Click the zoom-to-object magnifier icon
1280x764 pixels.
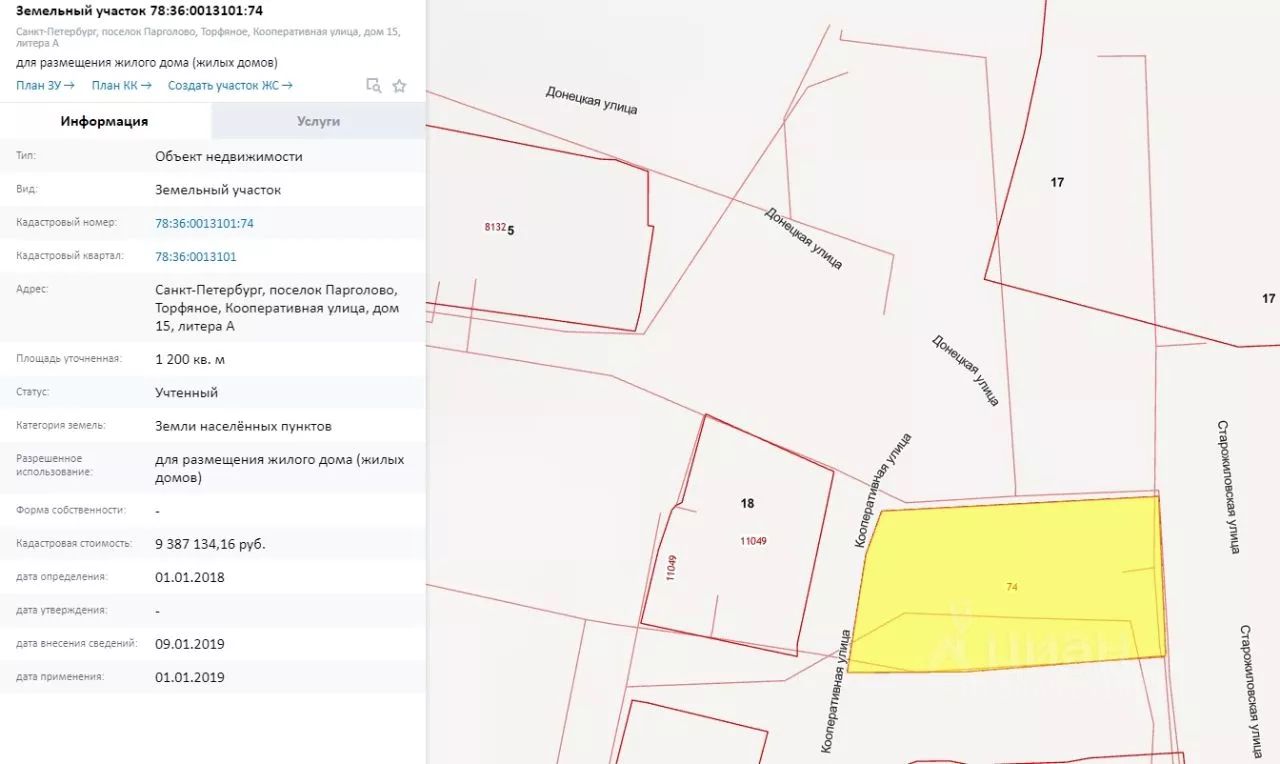click(374, 86)
